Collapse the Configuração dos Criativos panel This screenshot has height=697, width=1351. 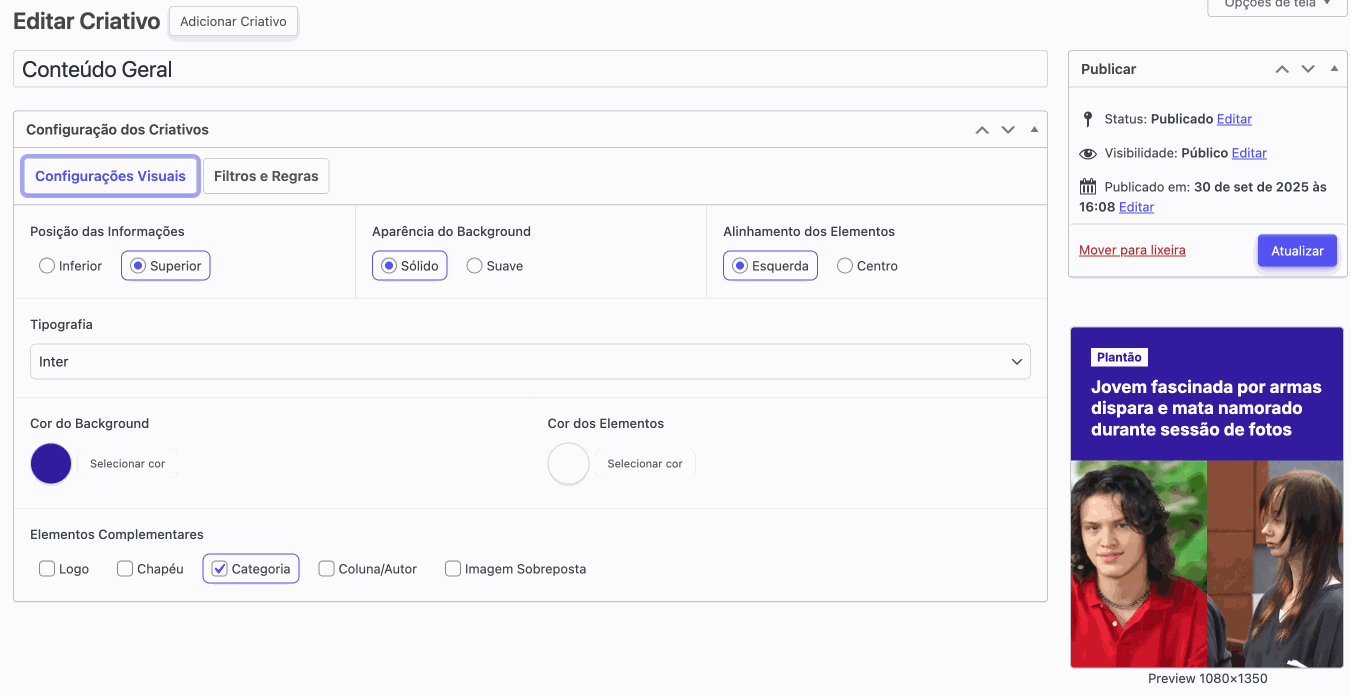pyautogui.click(x=1034, y=130)
